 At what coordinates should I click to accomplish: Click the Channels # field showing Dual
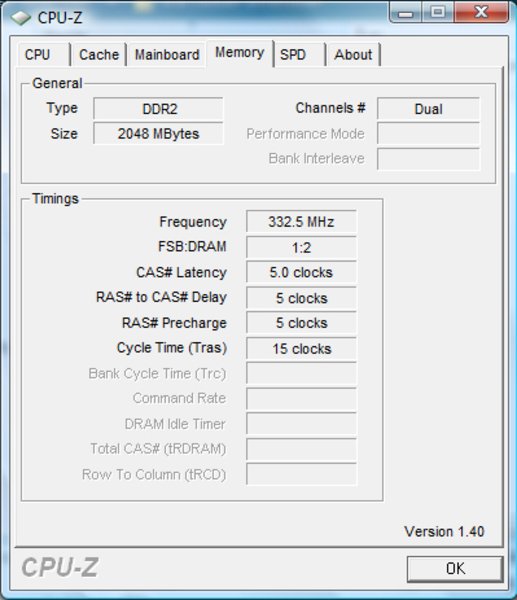pos(428,109)
